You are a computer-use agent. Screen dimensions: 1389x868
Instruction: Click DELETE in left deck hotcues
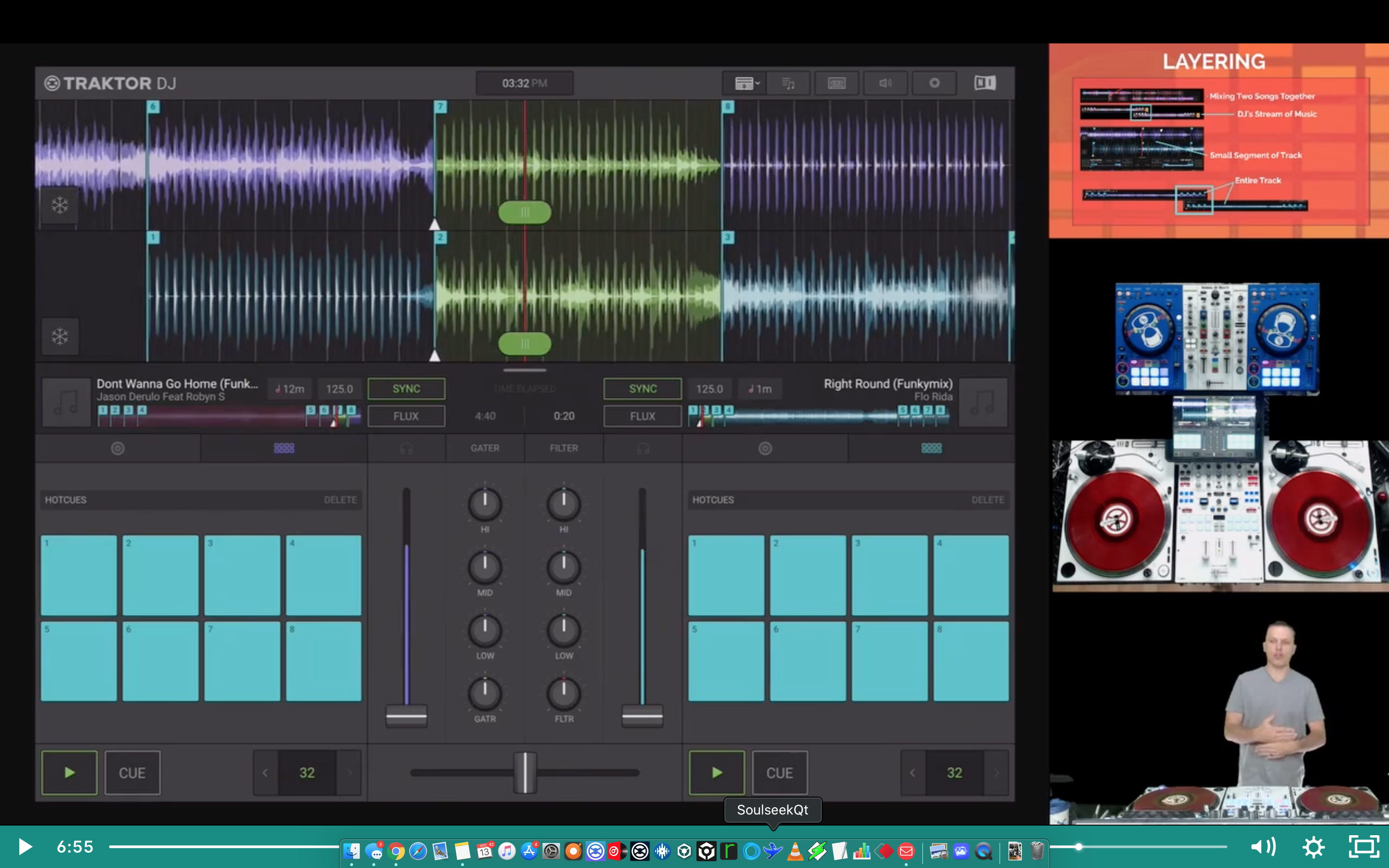(x=340, y=500)
